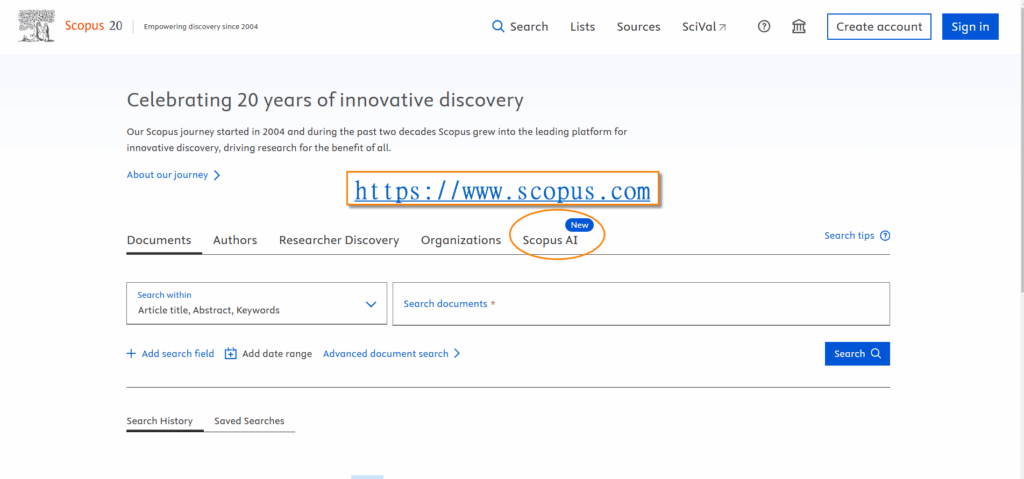The width and height of the screenshot is (1024, 479).
Task: Switch to the Authors tab
Action: click(x=235, y=240)
